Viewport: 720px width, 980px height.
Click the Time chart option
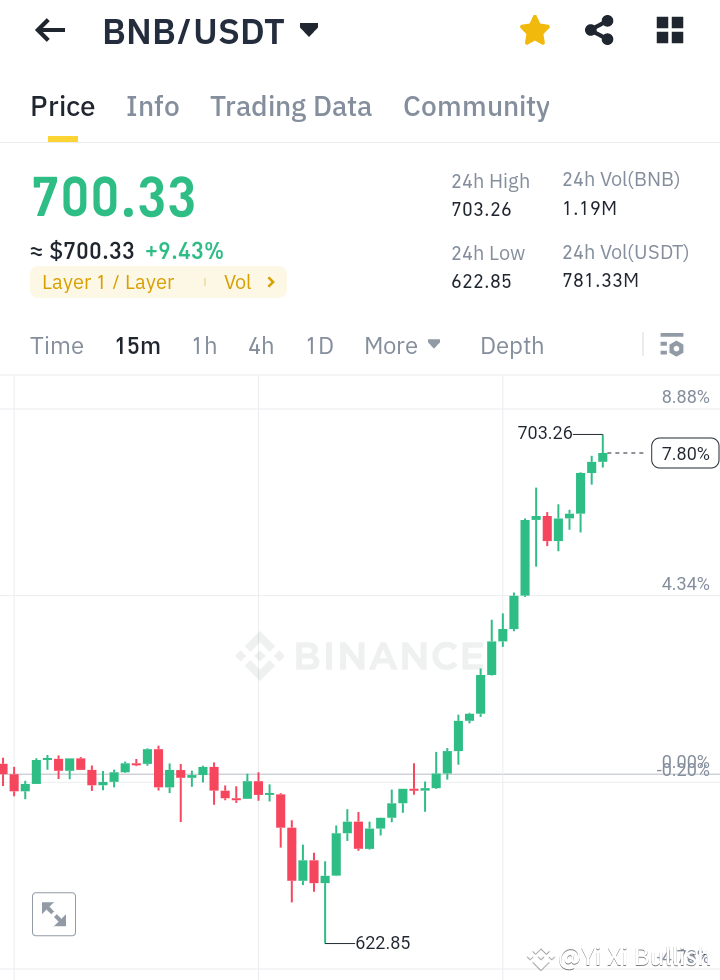coord(57,345)
